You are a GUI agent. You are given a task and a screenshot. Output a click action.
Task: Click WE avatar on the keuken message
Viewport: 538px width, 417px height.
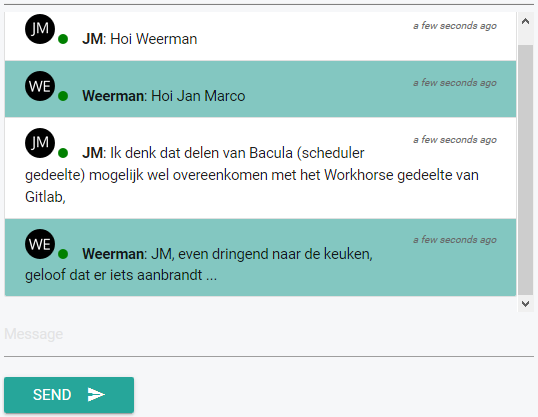click(x=40, y=244)
